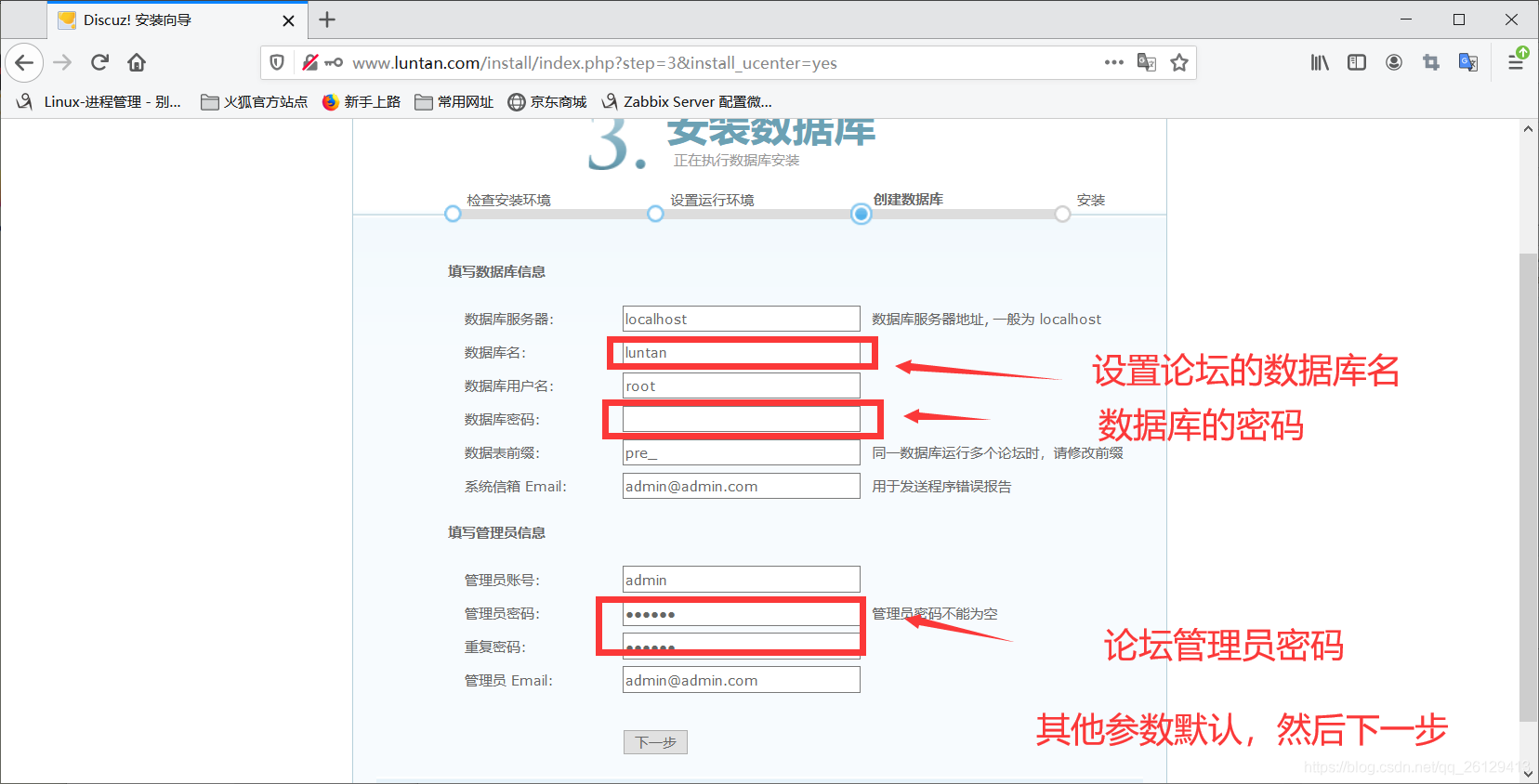
Task: Open the Firefox hamburger menu
Action: click(1516, 62)
